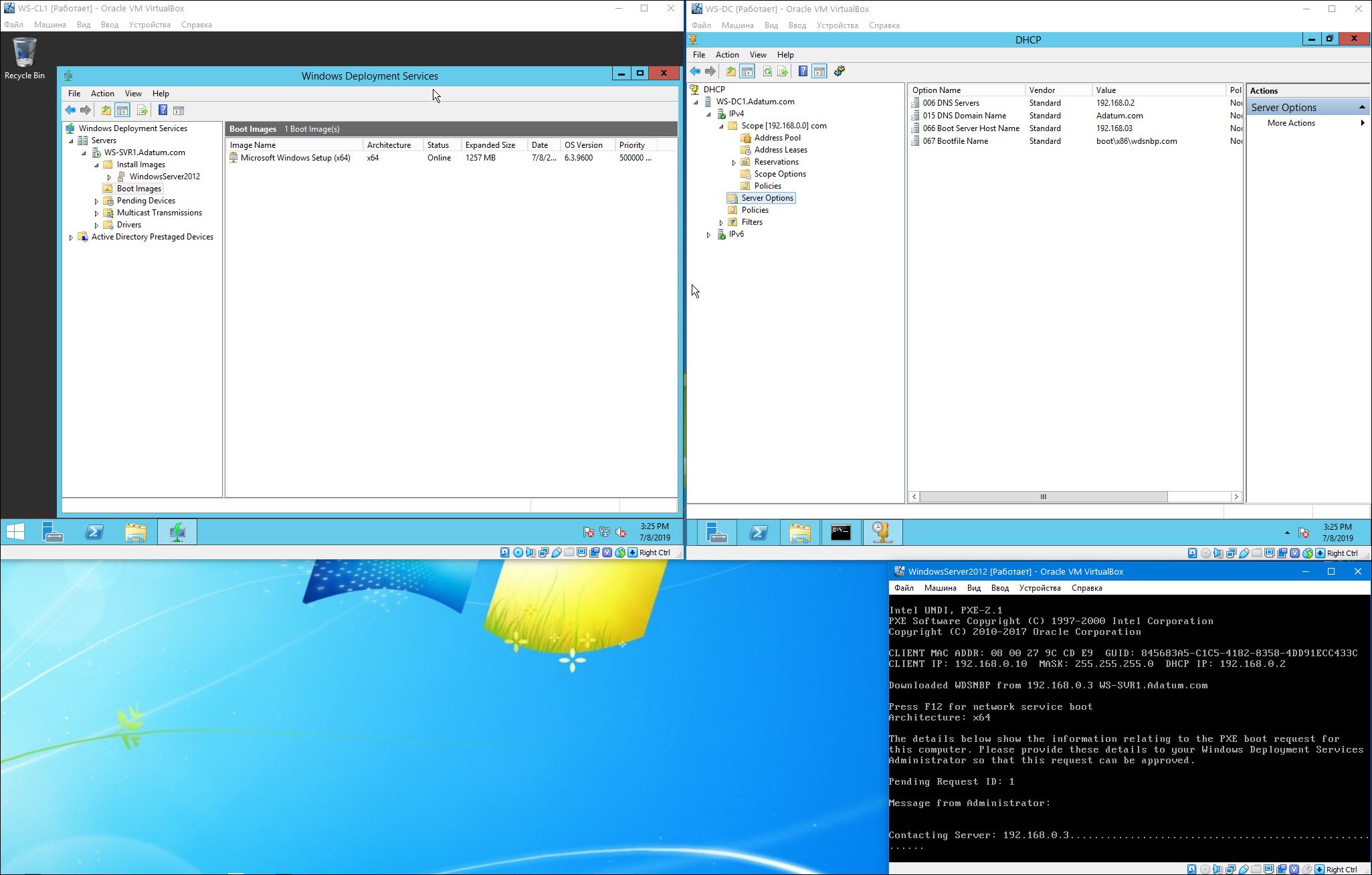Open Help menu in DHCP console
This screenshot has width=1372, height=875.
tap(785, 55)
